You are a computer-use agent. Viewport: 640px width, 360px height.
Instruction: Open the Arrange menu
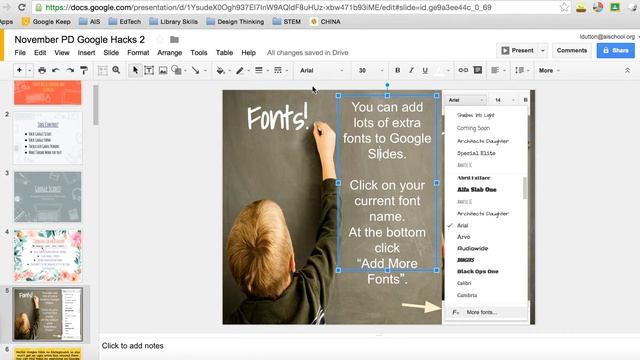(x=169, y=53)
